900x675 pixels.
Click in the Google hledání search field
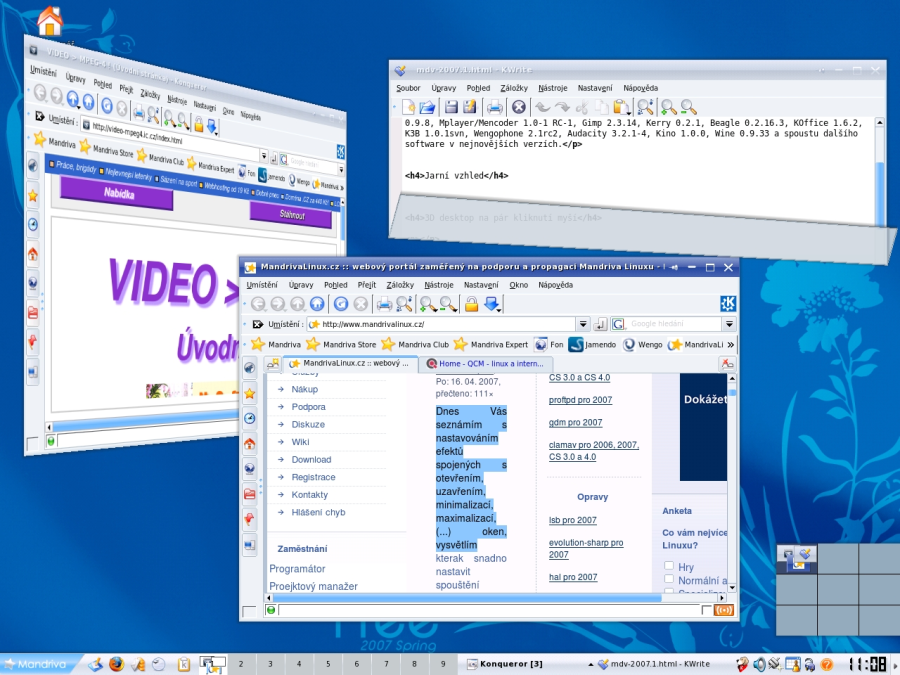(x=674, y=324)
